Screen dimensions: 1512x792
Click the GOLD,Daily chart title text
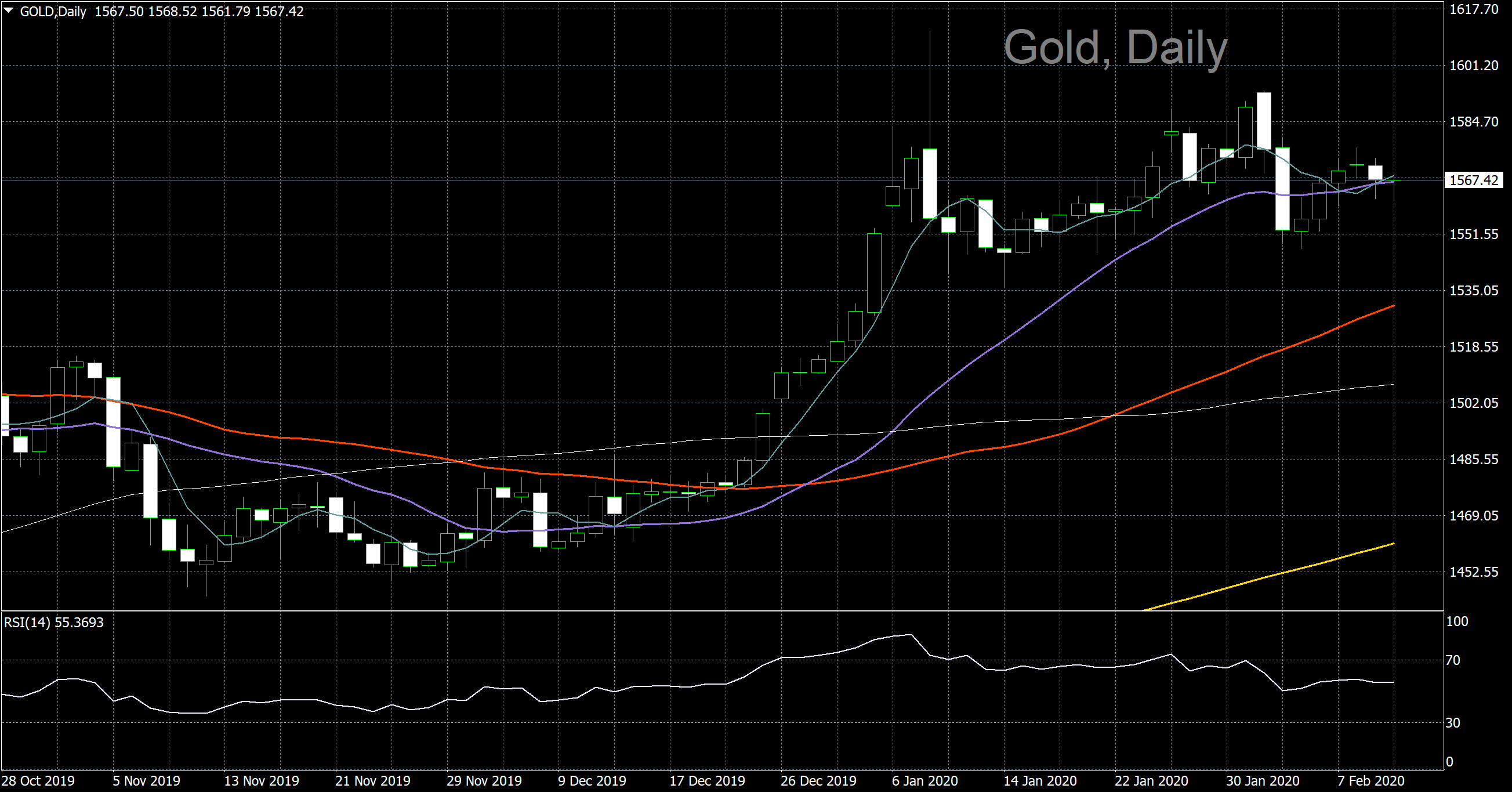click(53, 12)
